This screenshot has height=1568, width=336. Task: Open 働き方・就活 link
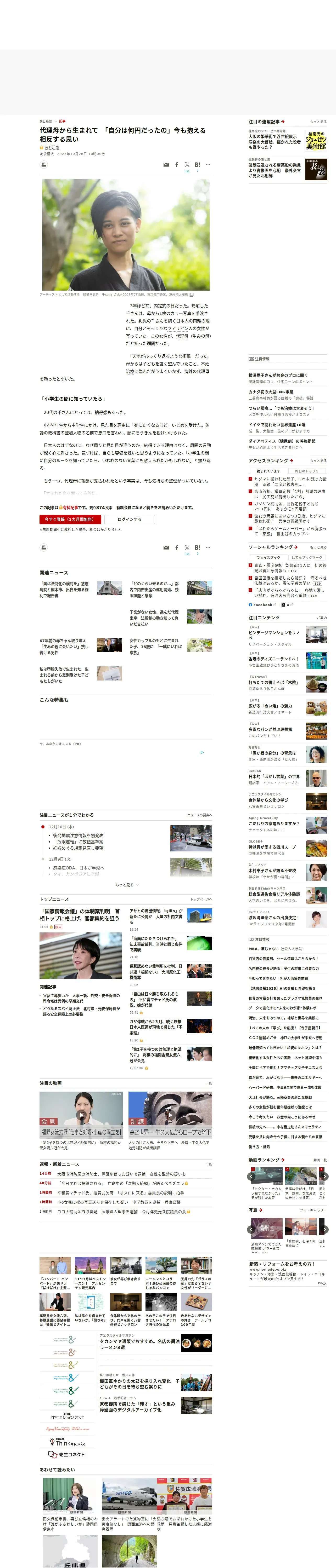(259, 1147)
